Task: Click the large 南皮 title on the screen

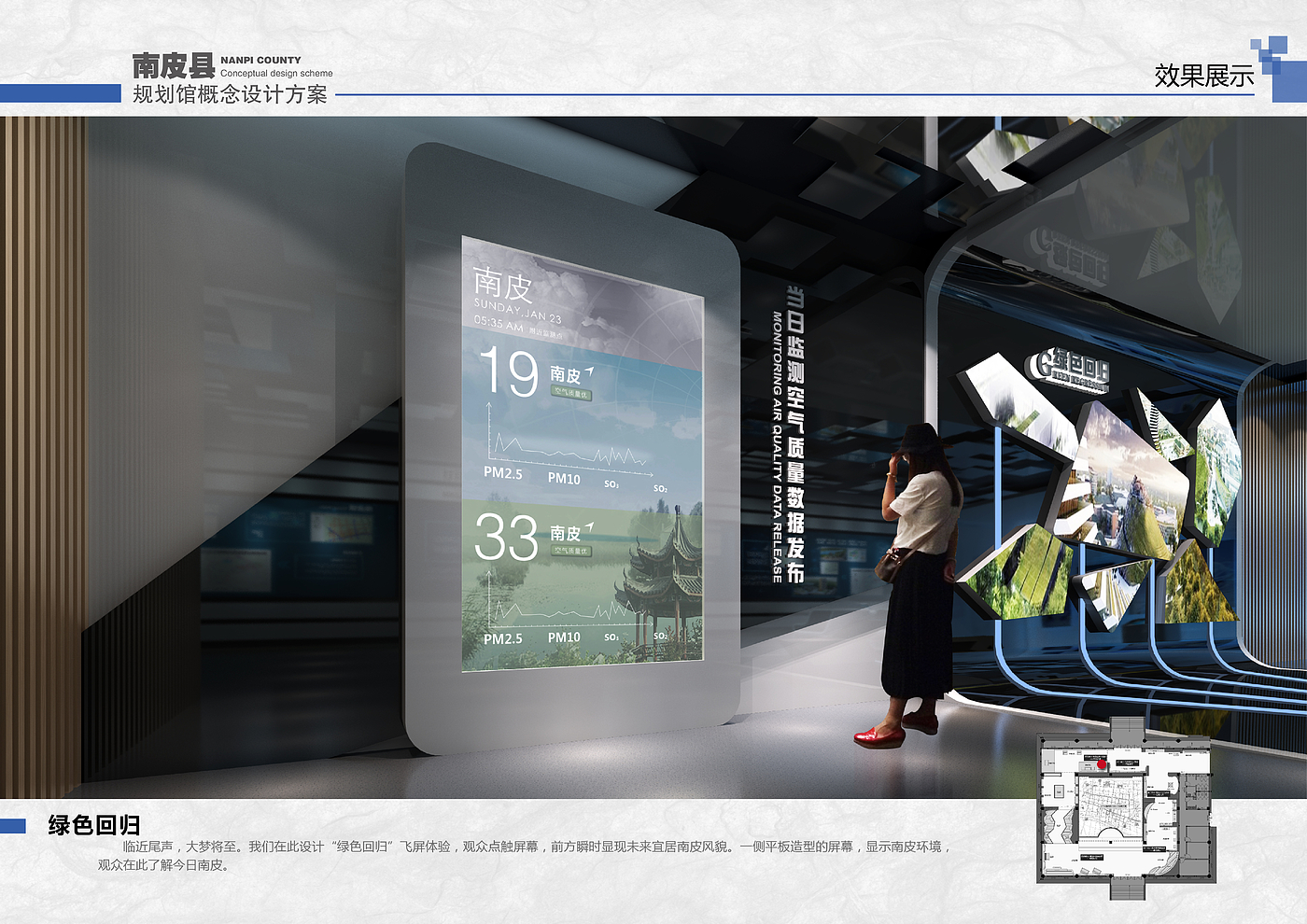Action: (502, 283)
